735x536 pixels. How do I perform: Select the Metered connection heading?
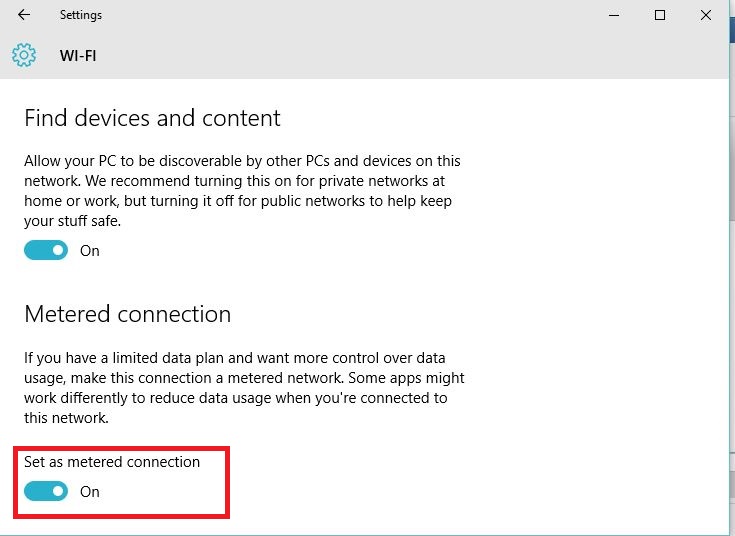tap(127, 314)
